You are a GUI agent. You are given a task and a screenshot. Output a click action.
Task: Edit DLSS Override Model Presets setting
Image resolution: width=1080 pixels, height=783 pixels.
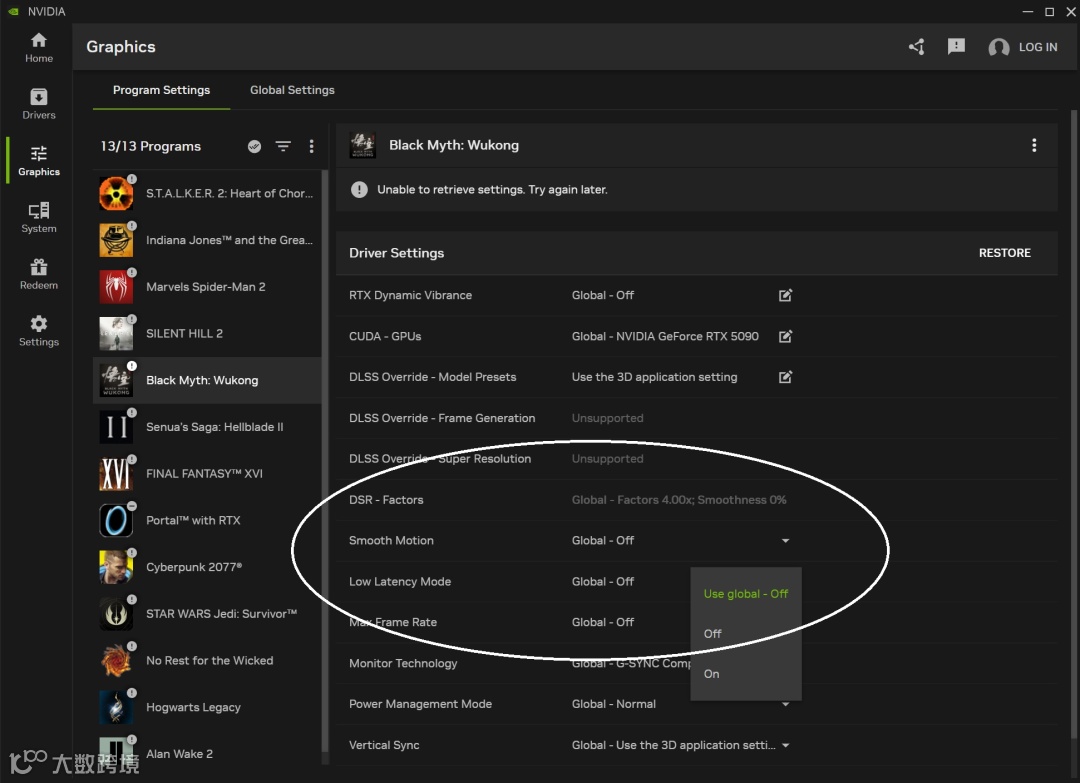785,377
